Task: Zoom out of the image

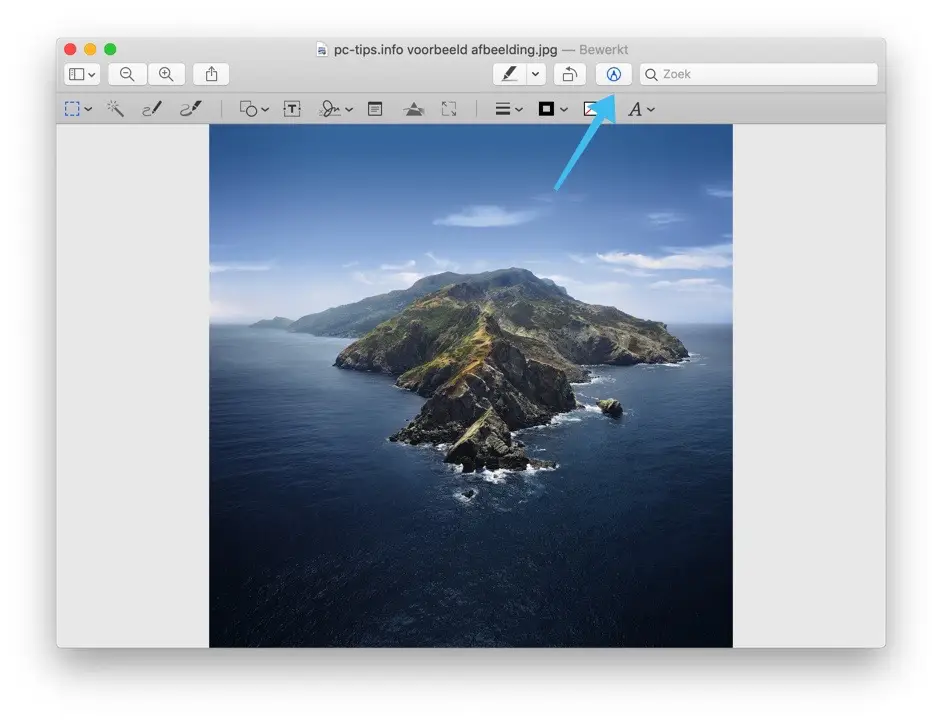Action: (x=127, y=74)
